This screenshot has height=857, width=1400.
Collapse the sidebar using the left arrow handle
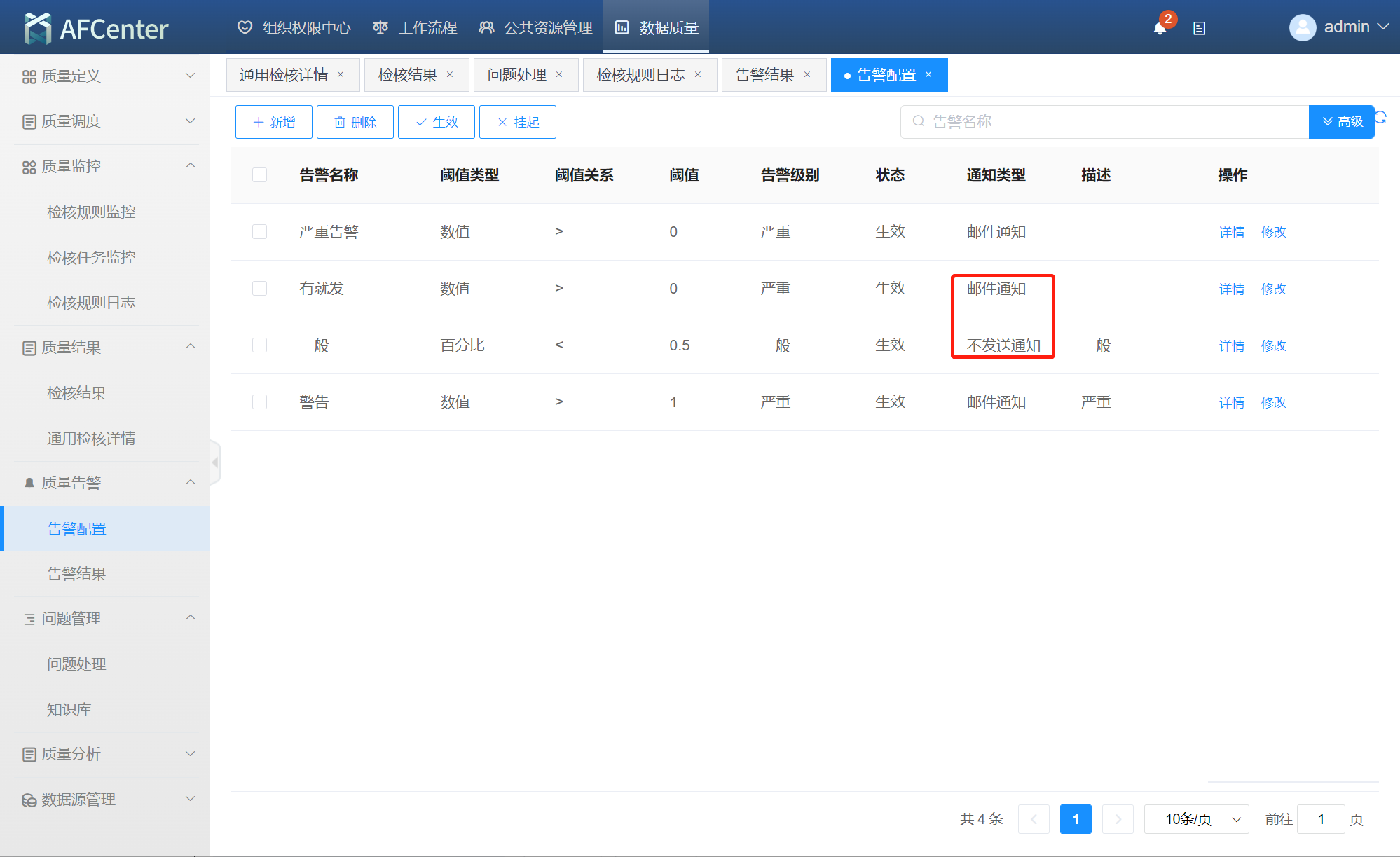point(215,462)
